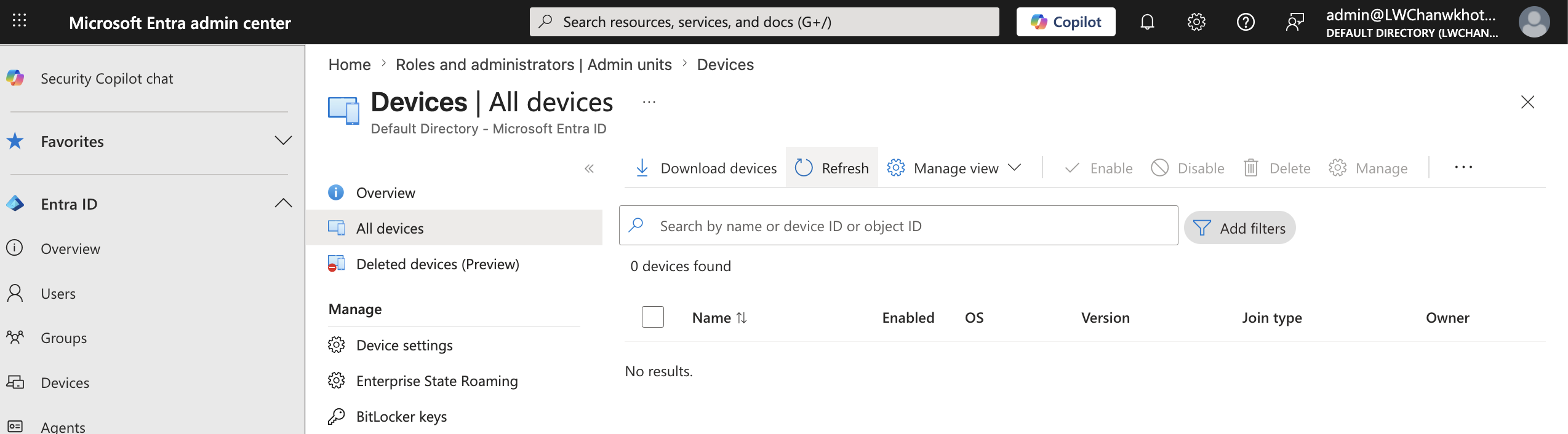The width and height of the screenshot is (1568, 434).
Task: Open Agents in the sidebar
Action: tap(63, 427)
